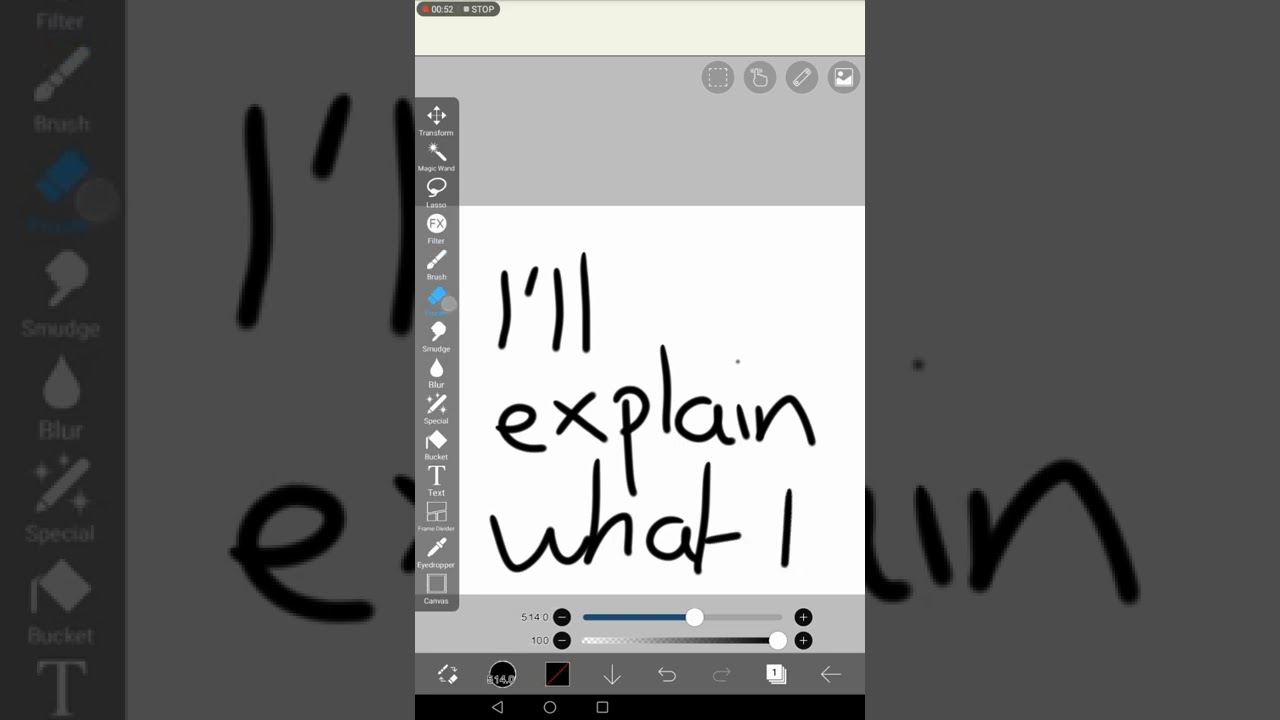Image resolution: width=1280 pixels, height=720 pixels.
Task: Adjust the brush thickness slider
Action: (682, 617)
